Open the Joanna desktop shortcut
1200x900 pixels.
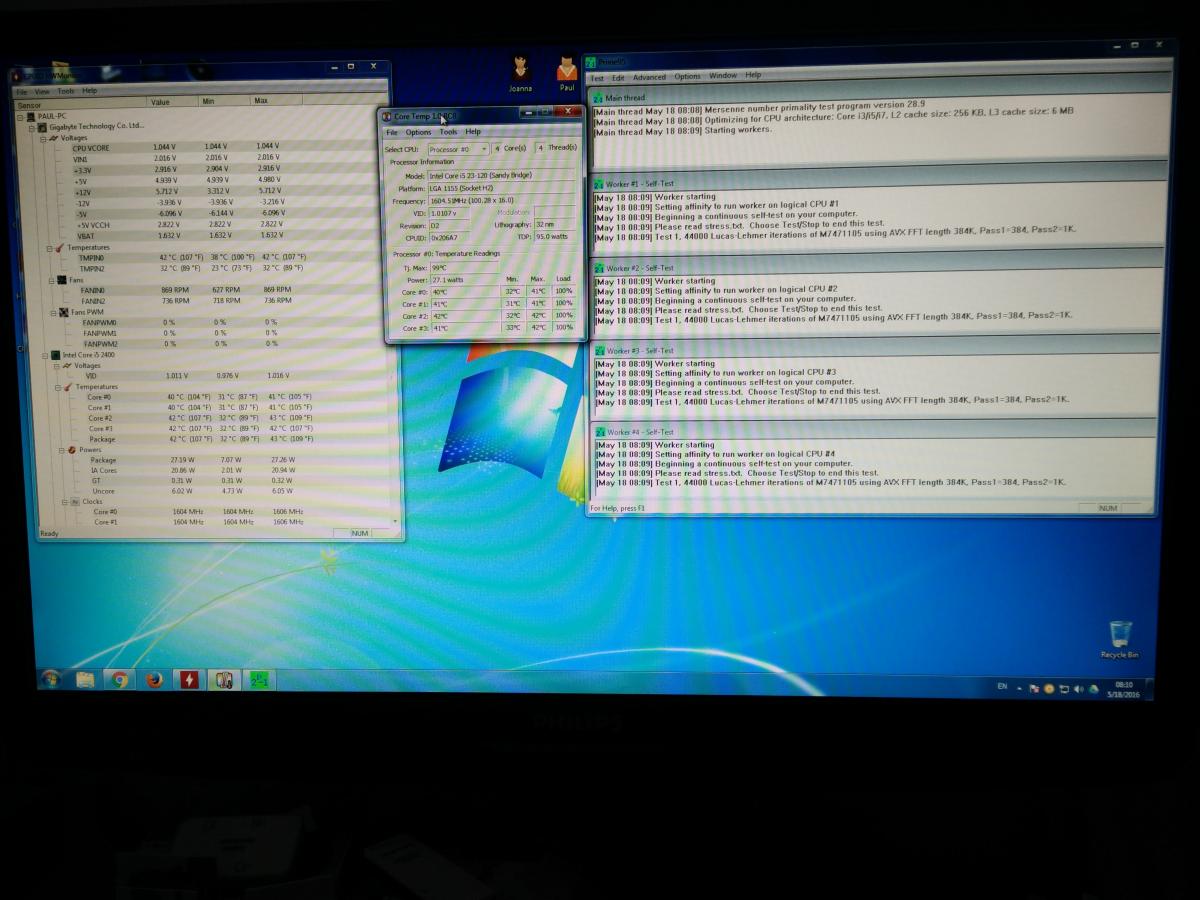[520, 73]
